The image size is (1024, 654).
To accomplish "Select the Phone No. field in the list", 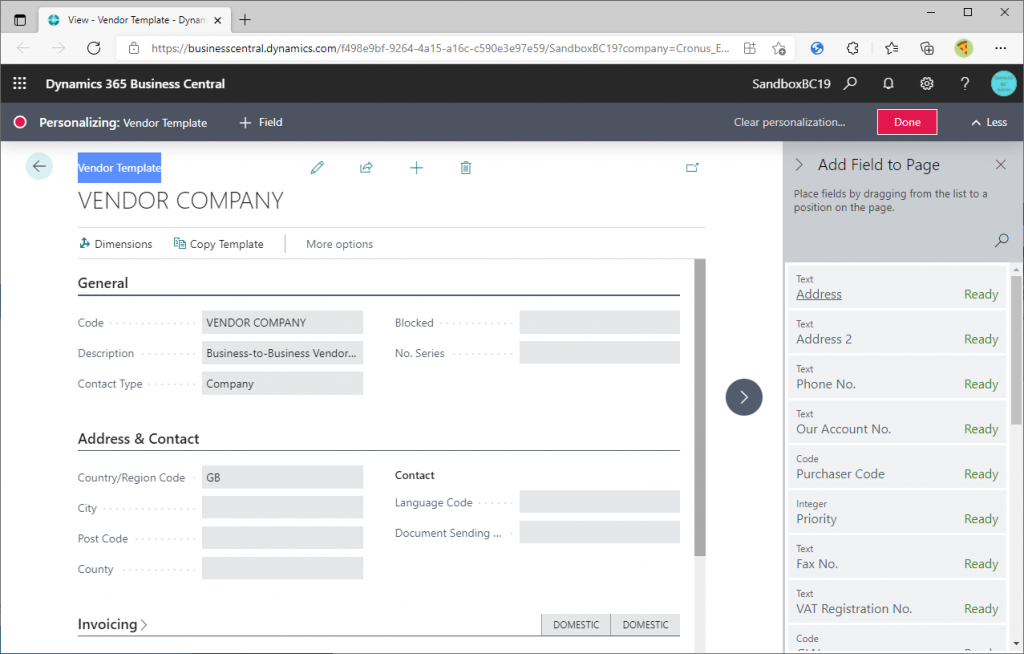I will tap(897, 378).
